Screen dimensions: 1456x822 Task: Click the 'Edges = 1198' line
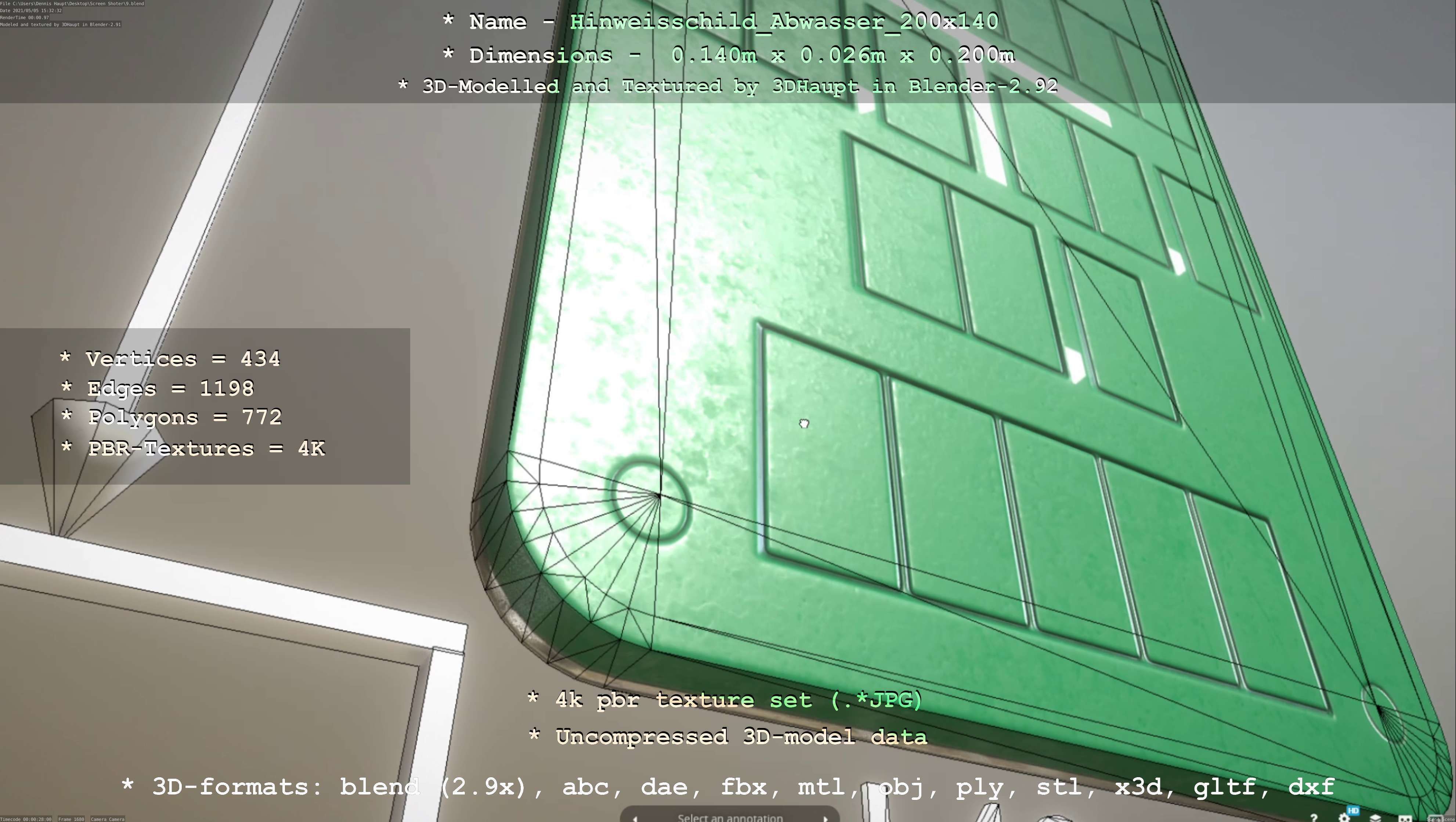tap(157, 389)
